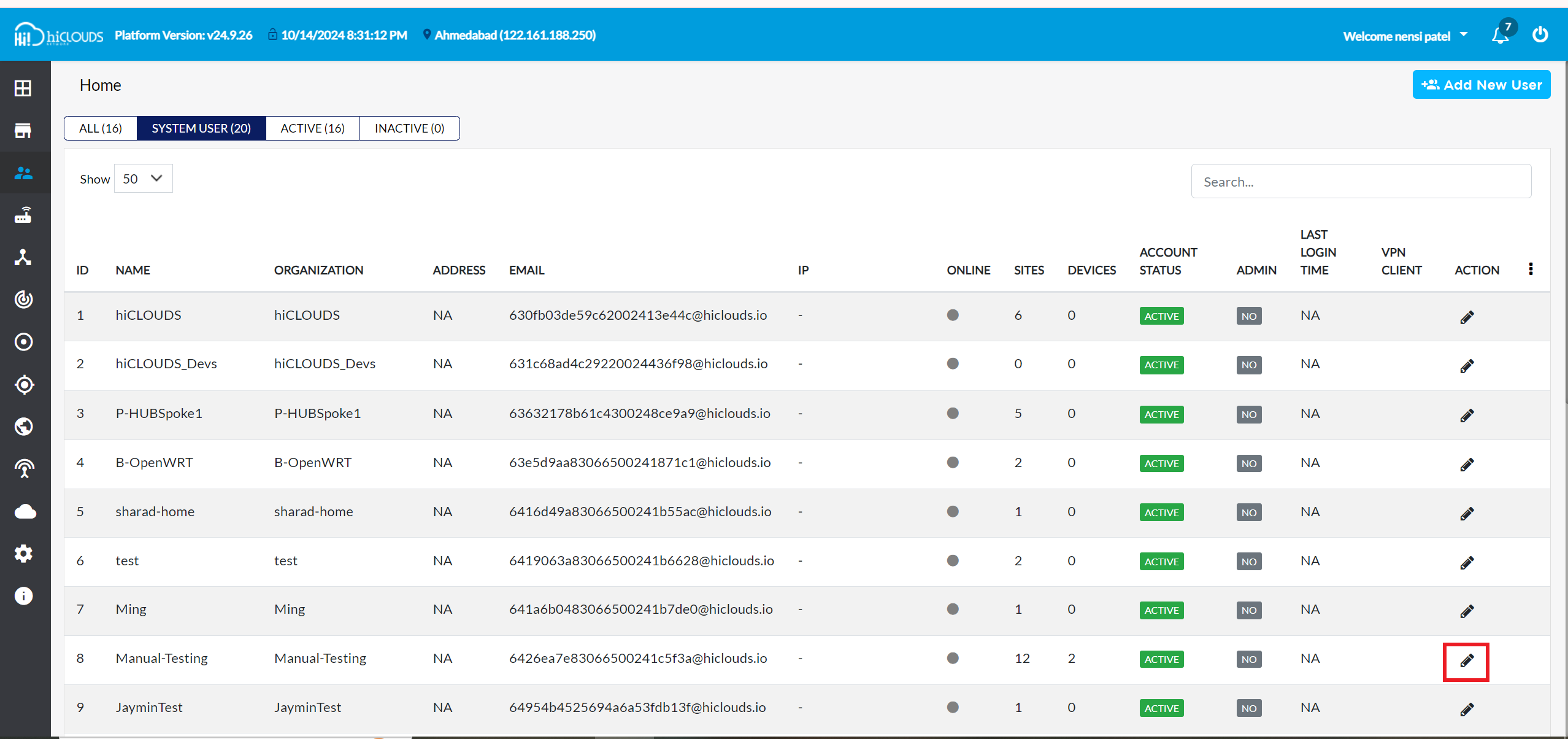Edit the hiCLOUDS user row 1

tap(1467, 317)
